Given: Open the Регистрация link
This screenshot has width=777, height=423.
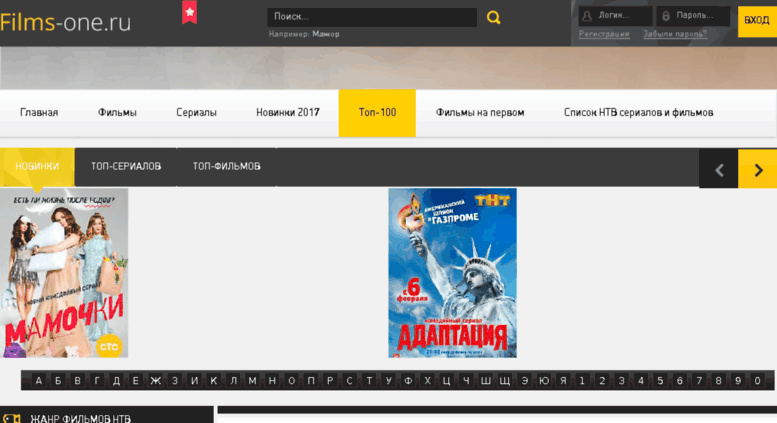Looking at the screenshot, I should coord(604,34).
